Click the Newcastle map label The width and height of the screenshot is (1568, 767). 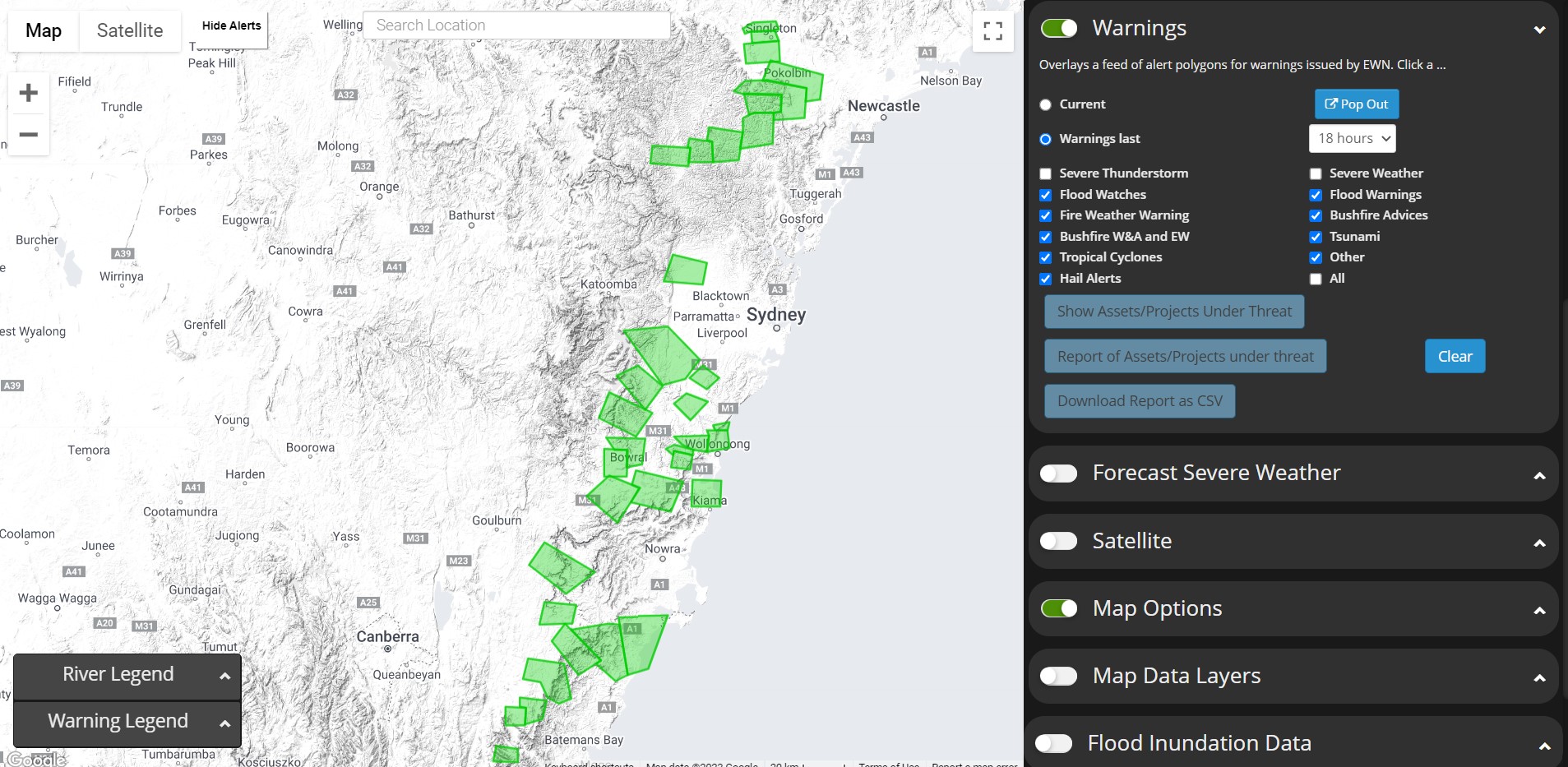pyautogui.click(x=883, y=106)
